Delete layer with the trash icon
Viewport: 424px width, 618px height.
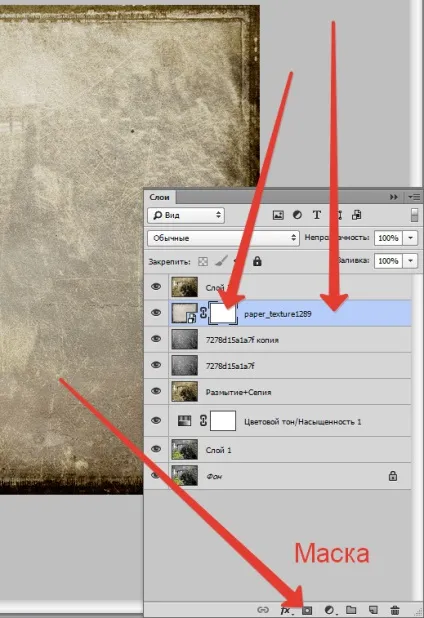coord(395,610)
